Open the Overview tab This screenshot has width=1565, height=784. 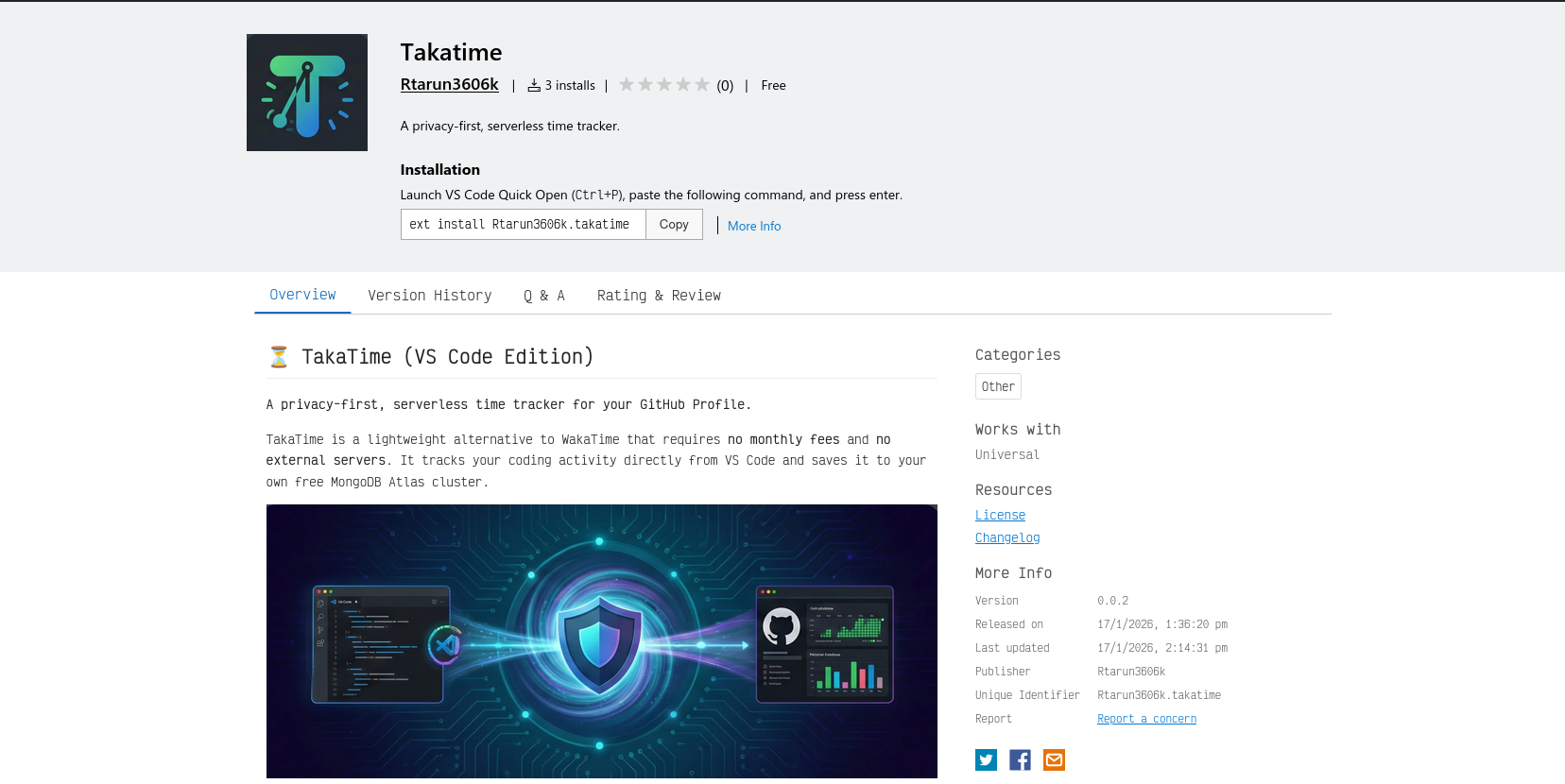(302, 295)
